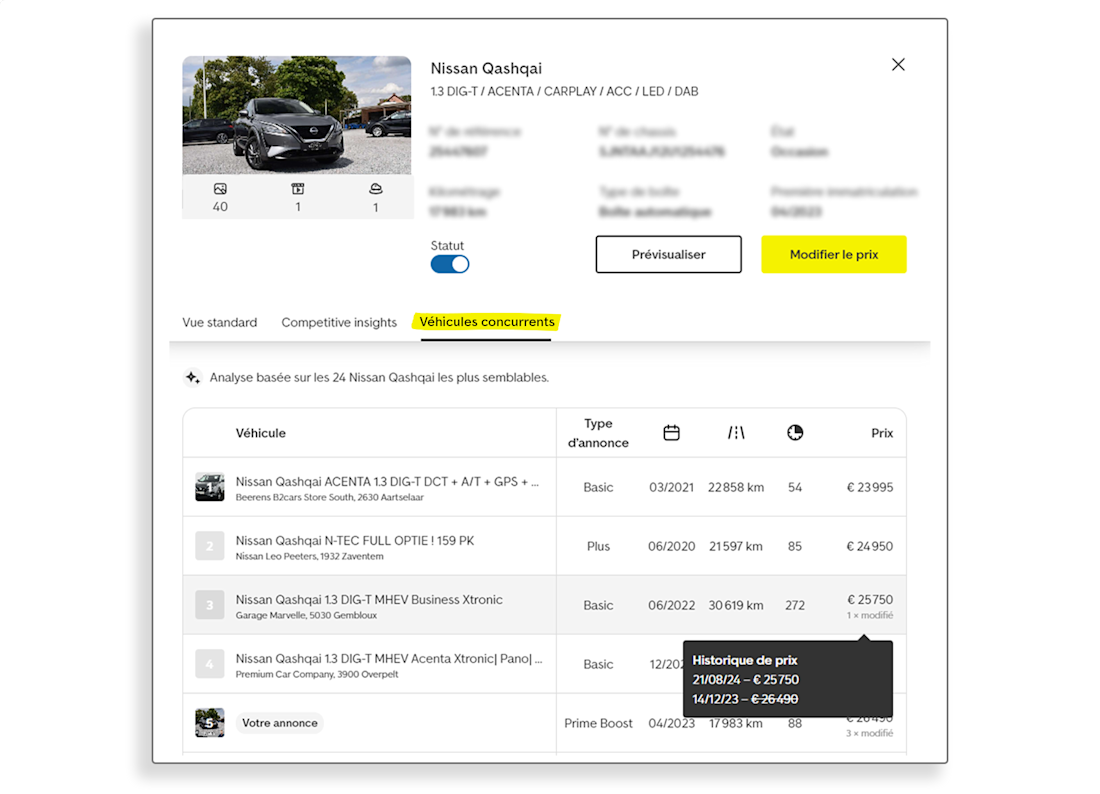Click days online value 272
This screenshot has height=794, width=1100.
(x=795, y=605)
